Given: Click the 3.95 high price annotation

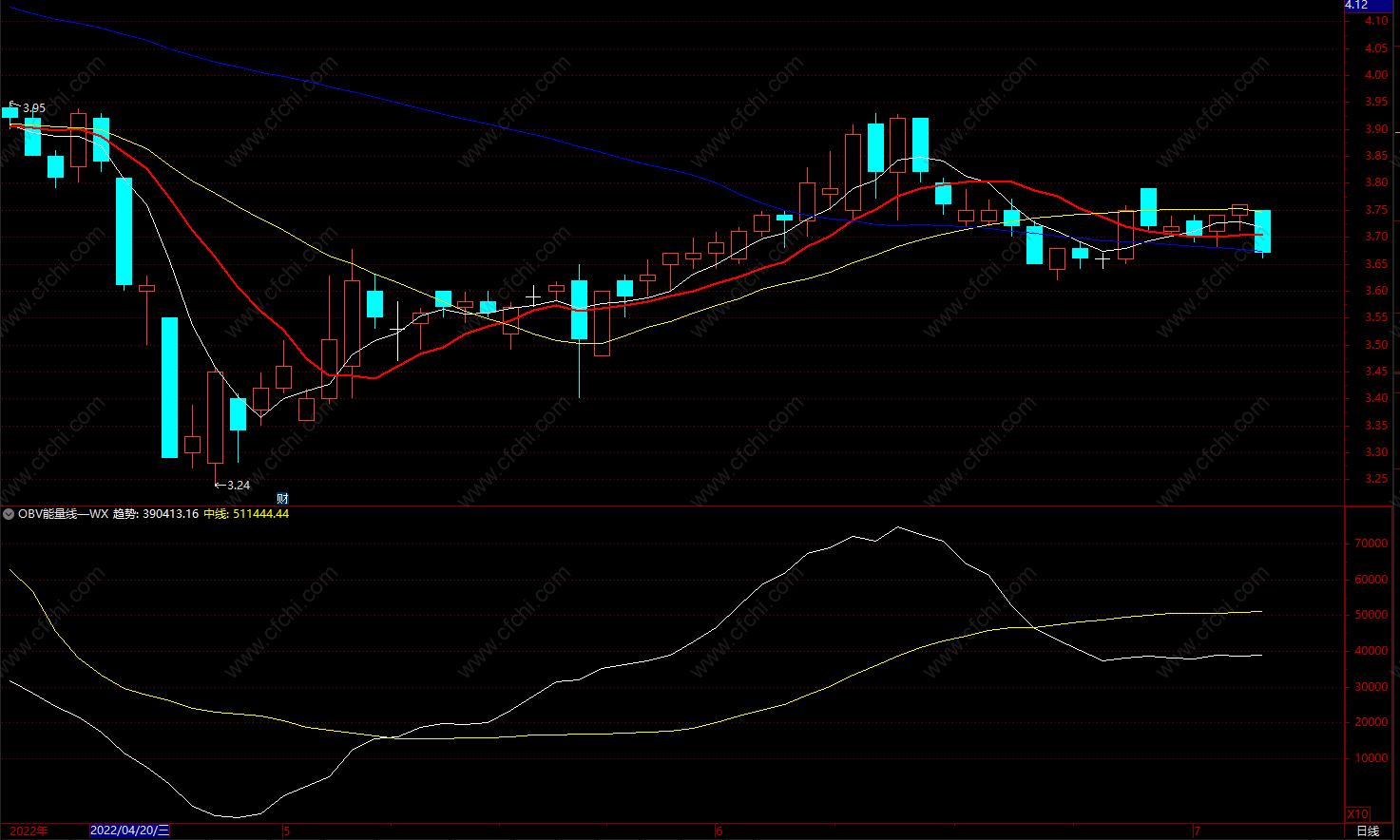Looking at the screenshot, I should point(34,108).
